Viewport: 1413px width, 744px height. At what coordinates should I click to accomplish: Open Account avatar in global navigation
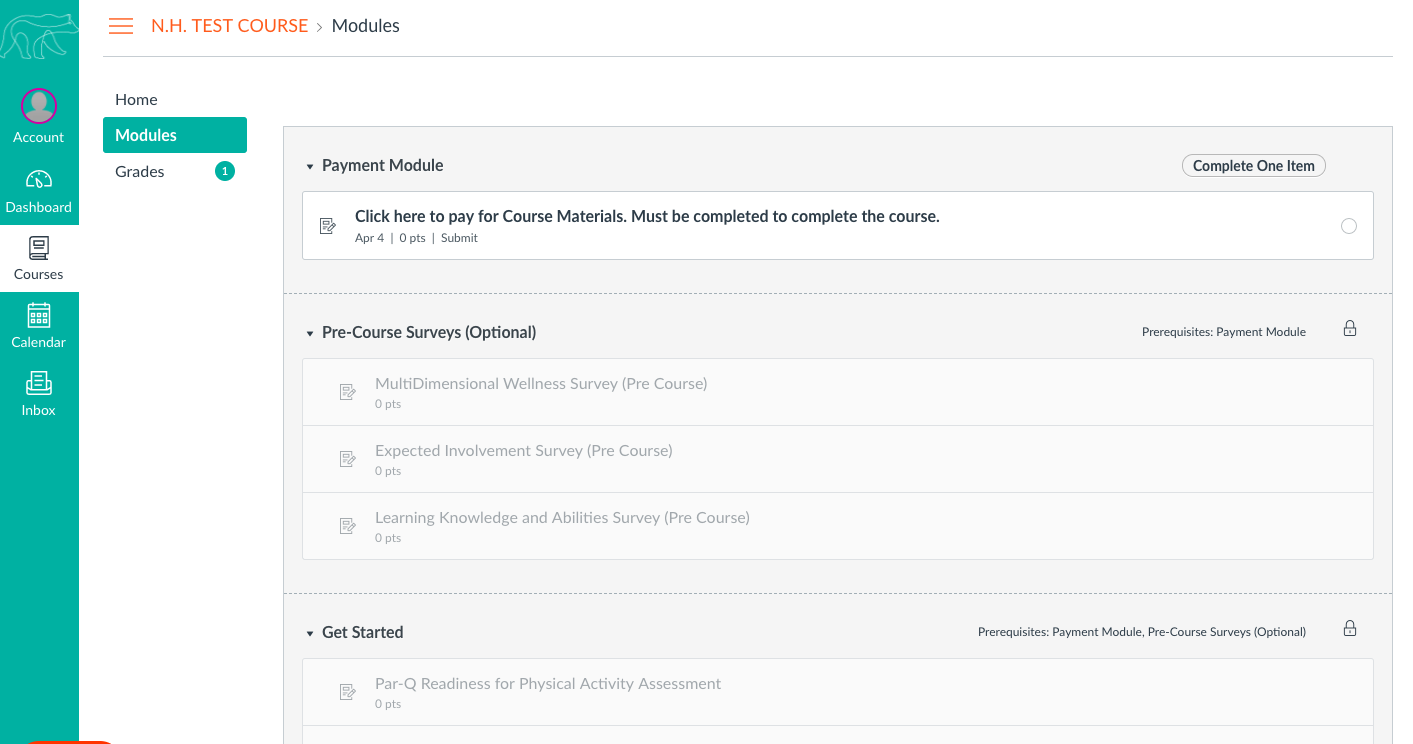click(39, 106)
